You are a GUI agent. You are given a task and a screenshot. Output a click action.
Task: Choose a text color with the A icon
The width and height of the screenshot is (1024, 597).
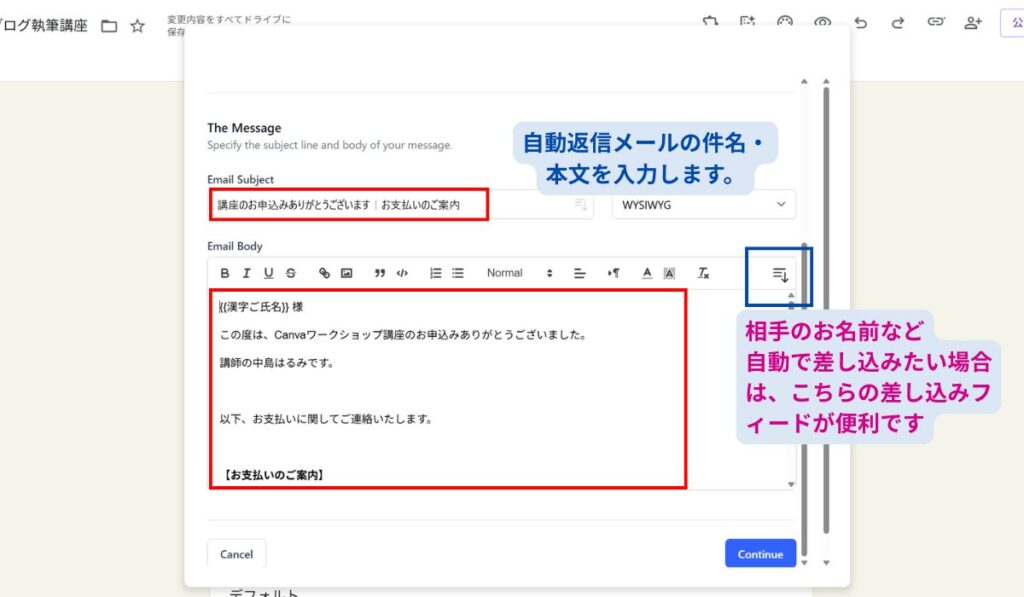(x=647, y=273)
